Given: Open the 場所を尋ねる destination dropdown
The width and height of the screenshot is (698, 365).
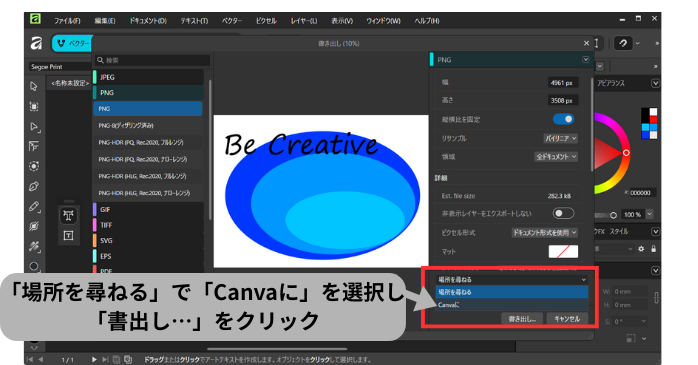Looking at the screenshot, I should [x=512, y=280].
